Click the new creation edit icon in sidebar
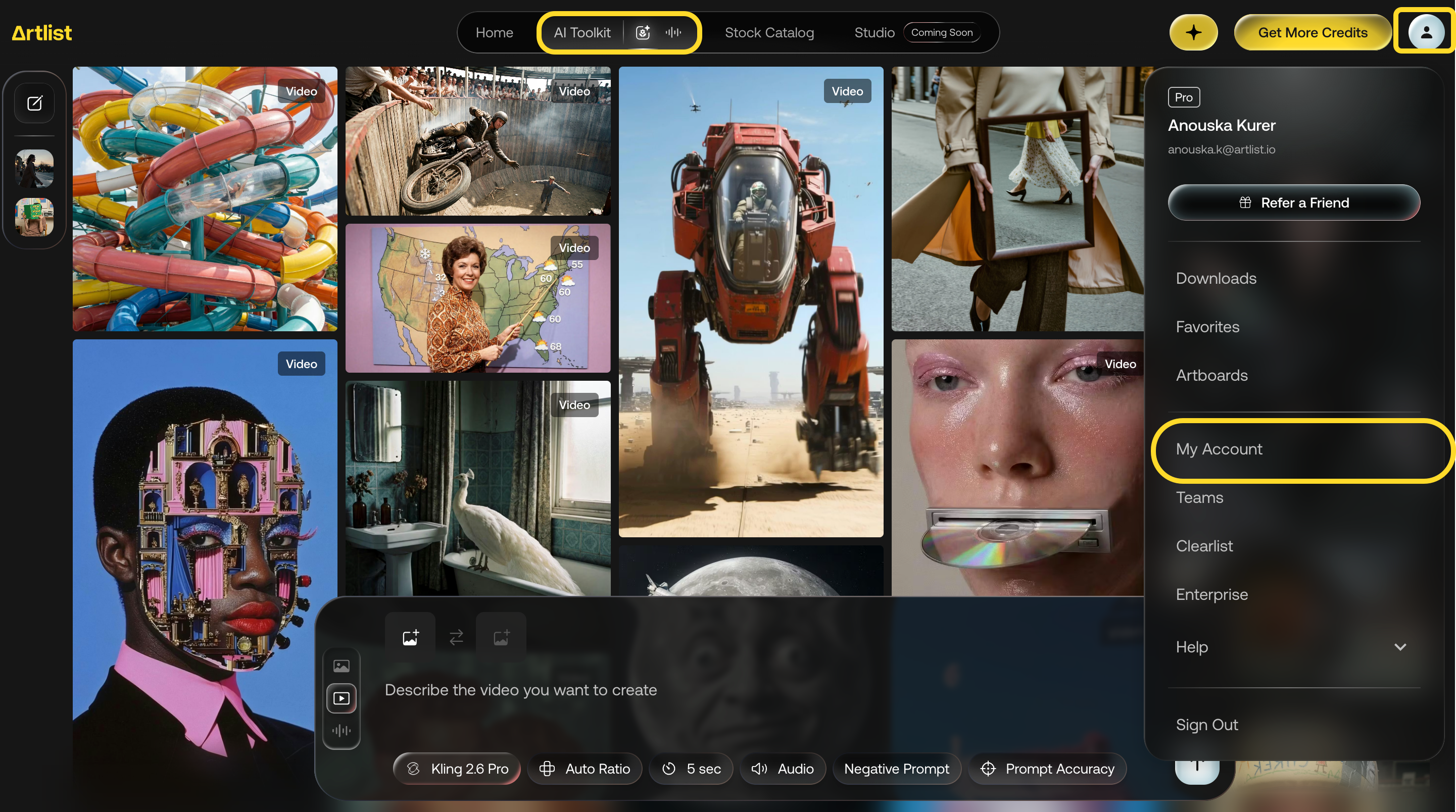This screenshot has height=812, width=1456. click(x=34, y=103)
